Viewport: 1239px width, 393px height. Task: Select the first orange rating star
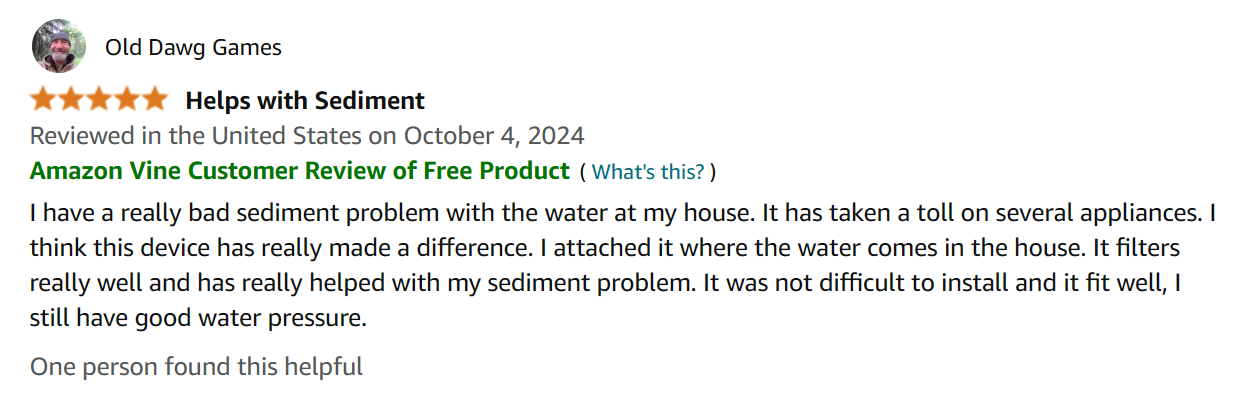[x=44, y=99]
